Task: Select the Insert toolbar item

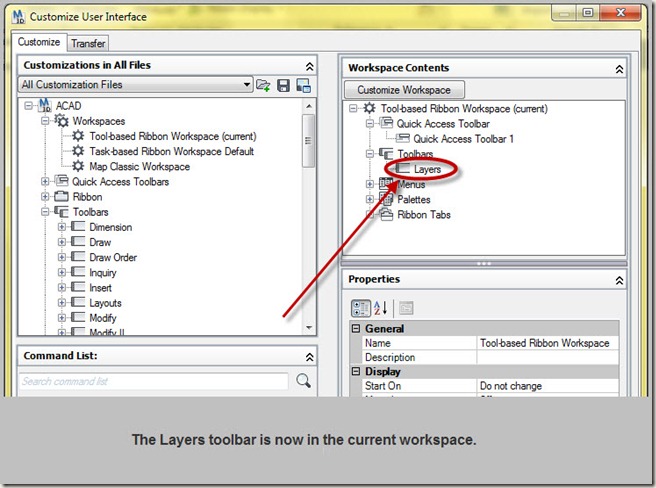Action: (x=100, y=288)
